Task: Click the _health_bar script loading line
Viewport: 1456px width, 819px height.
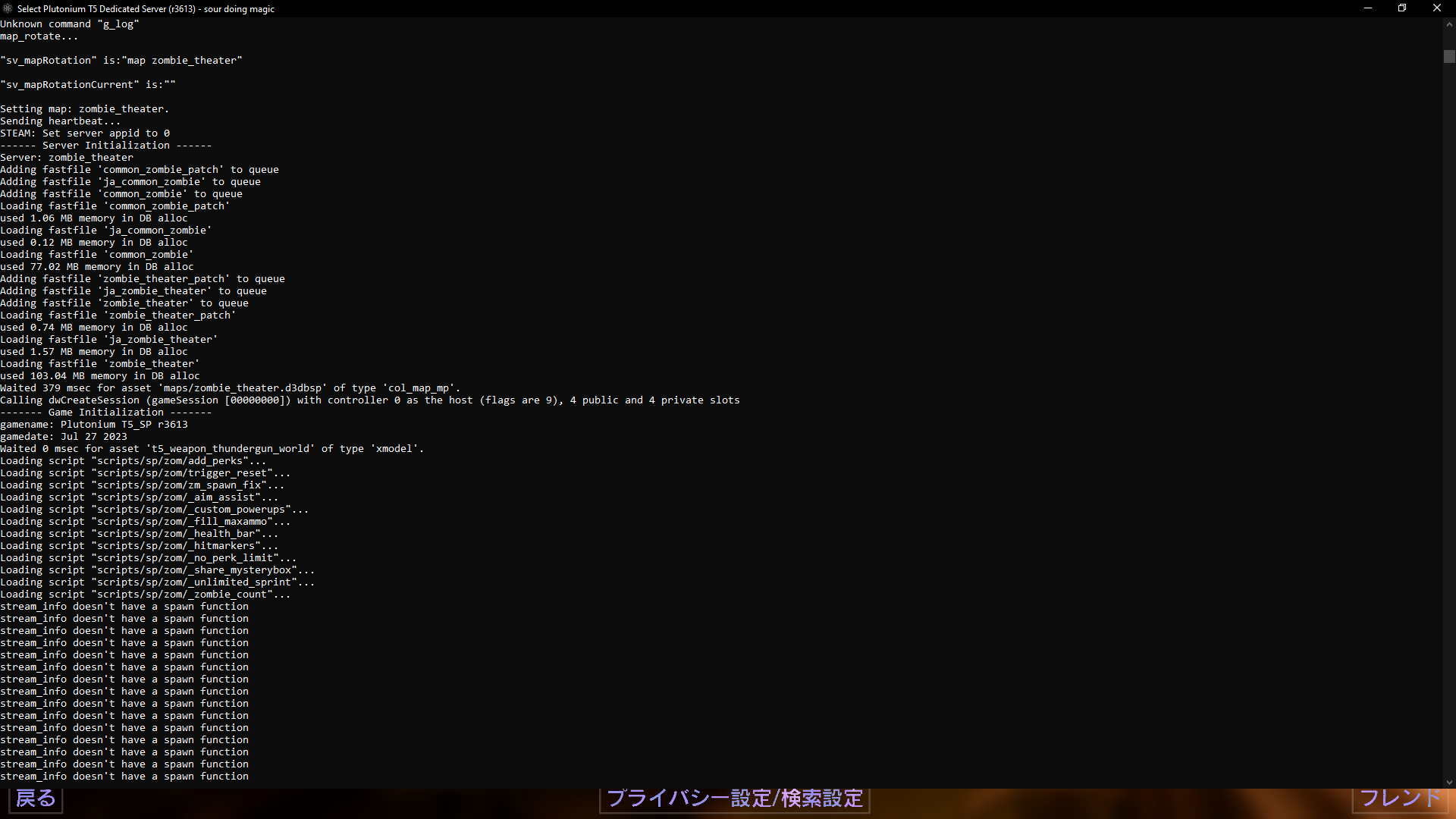Action: (140, 534)
